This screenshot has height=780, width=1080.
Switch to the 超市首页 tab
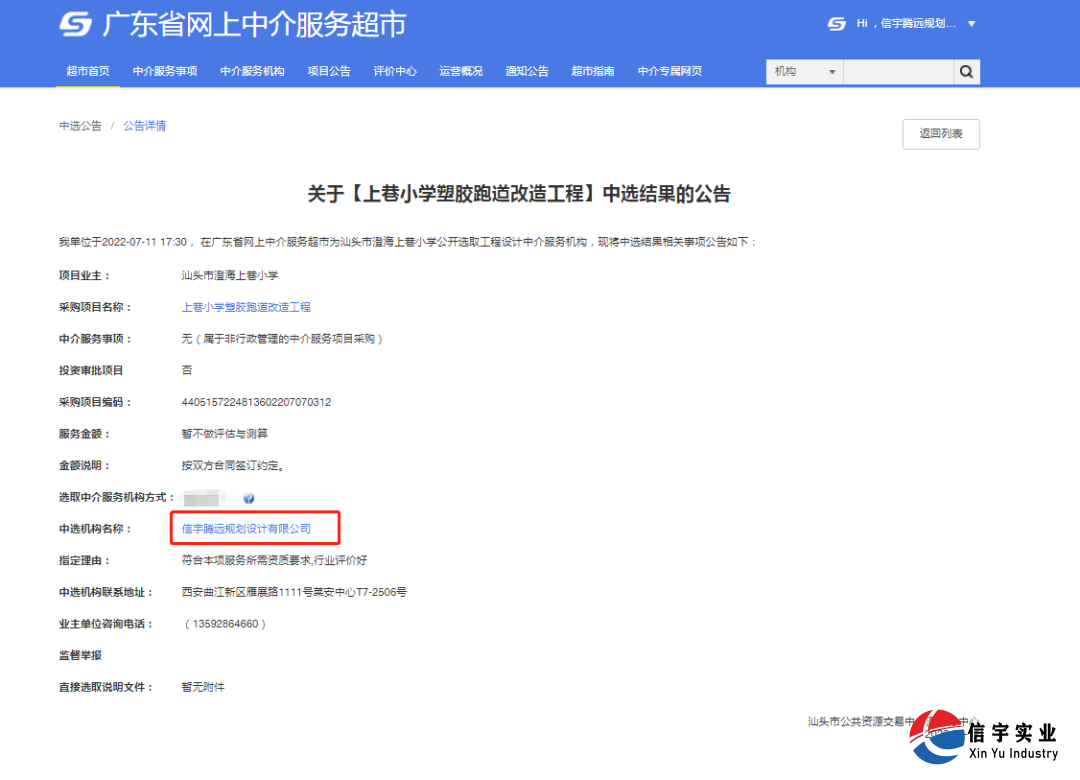[88, 71]
